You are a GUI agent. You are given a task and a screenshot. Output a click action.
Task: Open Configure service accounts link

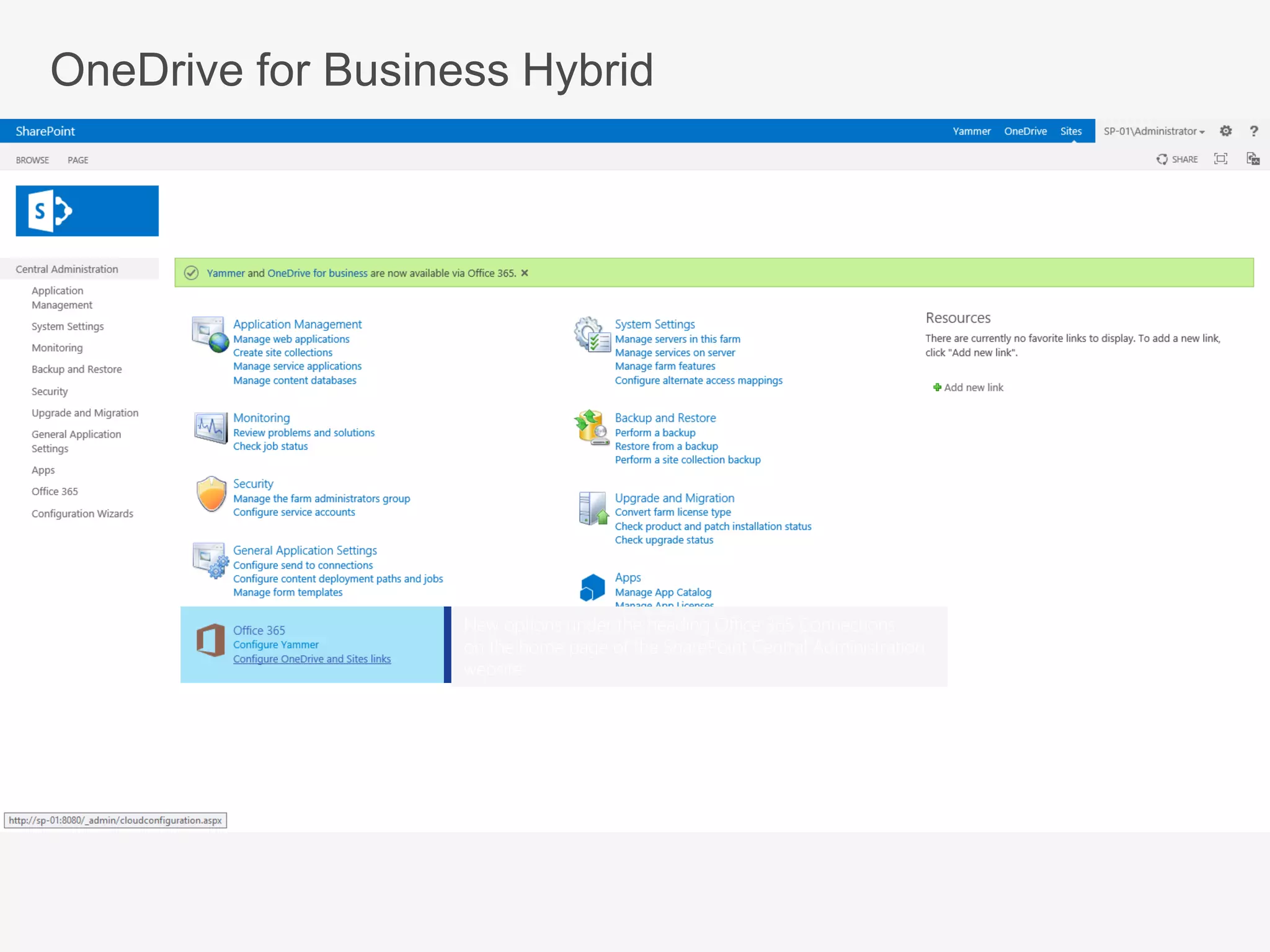pos(294,512)
